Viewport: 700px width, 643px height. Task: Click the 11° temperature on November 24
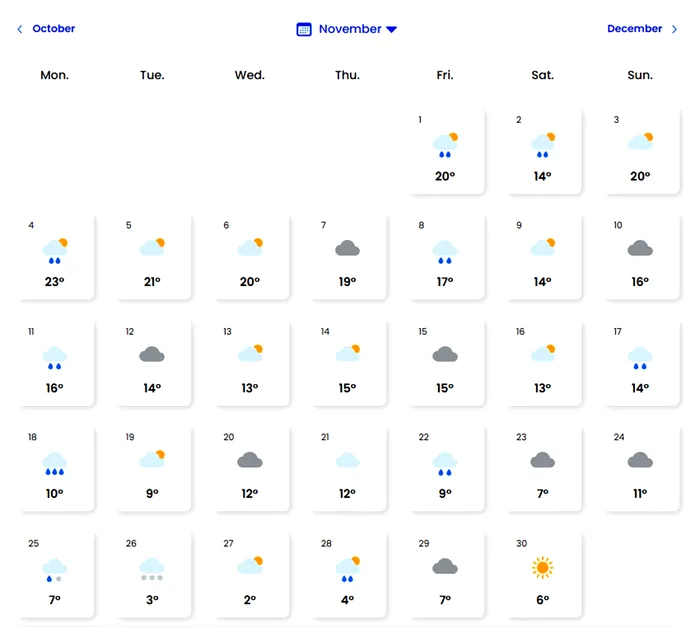click(640, 494)
